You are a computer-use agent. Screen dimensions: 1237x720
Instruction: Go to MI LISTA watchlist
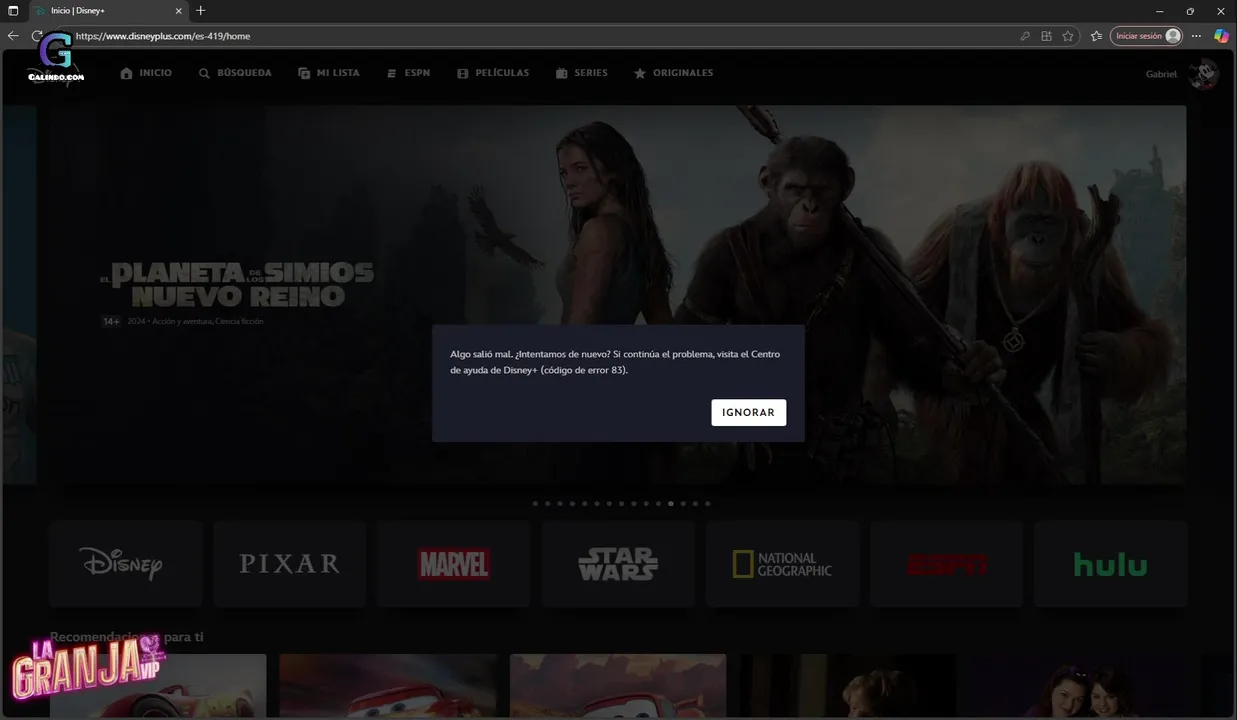coord(328,73)
